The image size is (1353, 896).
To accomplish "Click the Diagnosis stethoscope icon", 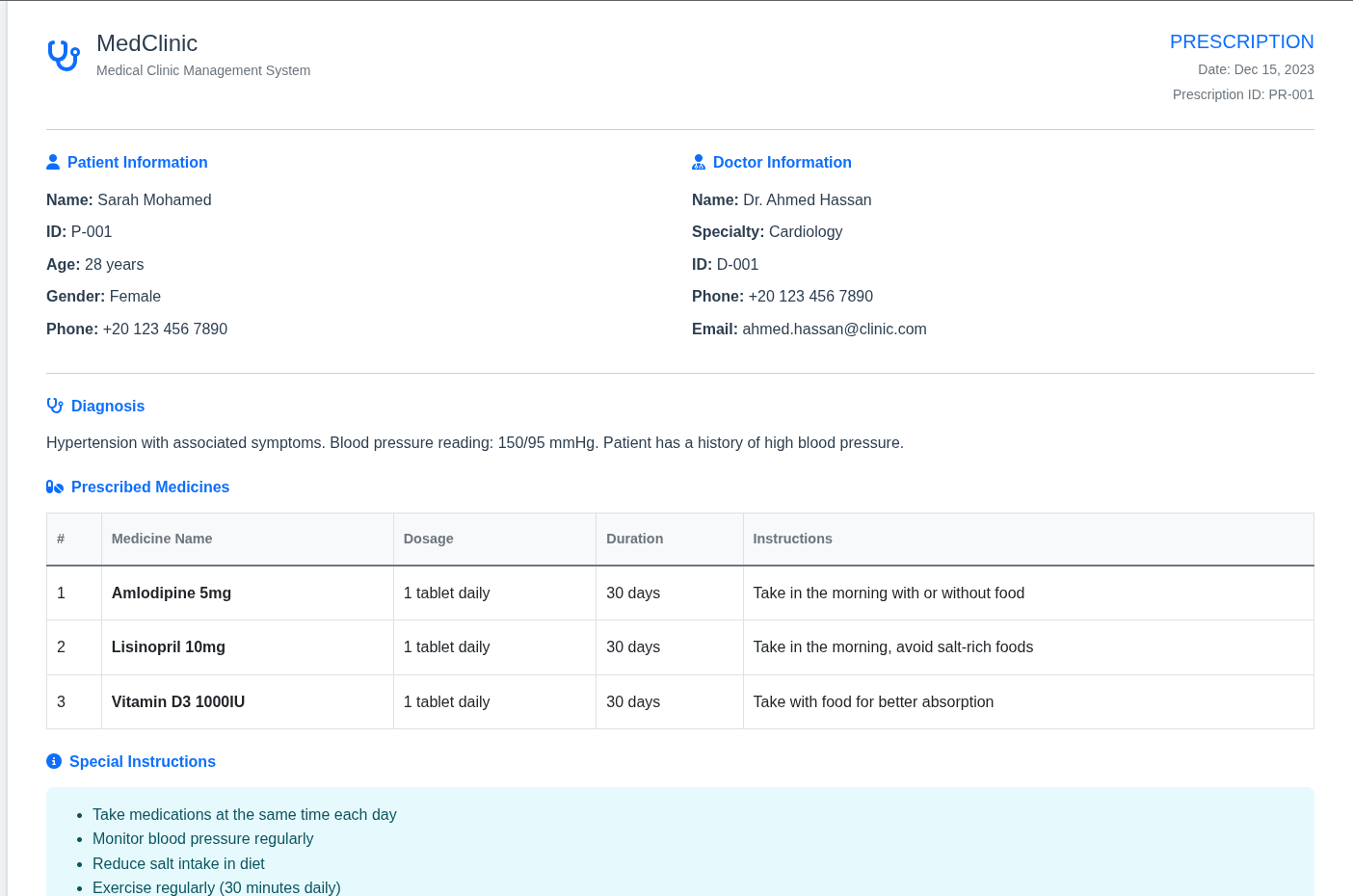I will [55, 406].
